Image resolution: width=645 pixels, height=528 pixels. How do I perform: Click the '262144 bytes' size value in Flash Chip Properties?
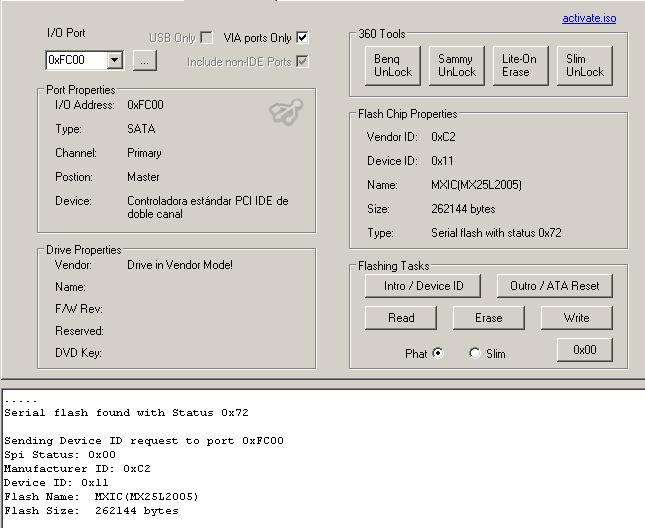[463, 209]
